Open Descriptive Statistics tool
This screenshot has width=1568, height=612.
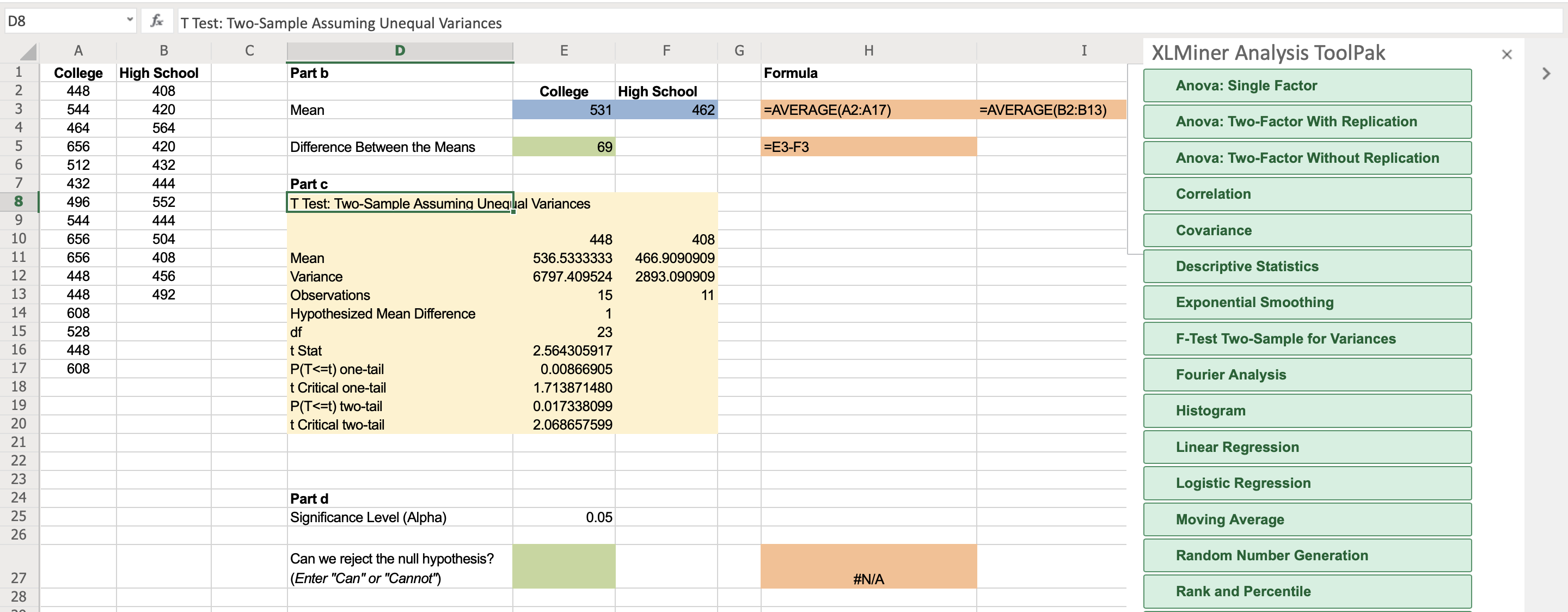[1307, 267]
